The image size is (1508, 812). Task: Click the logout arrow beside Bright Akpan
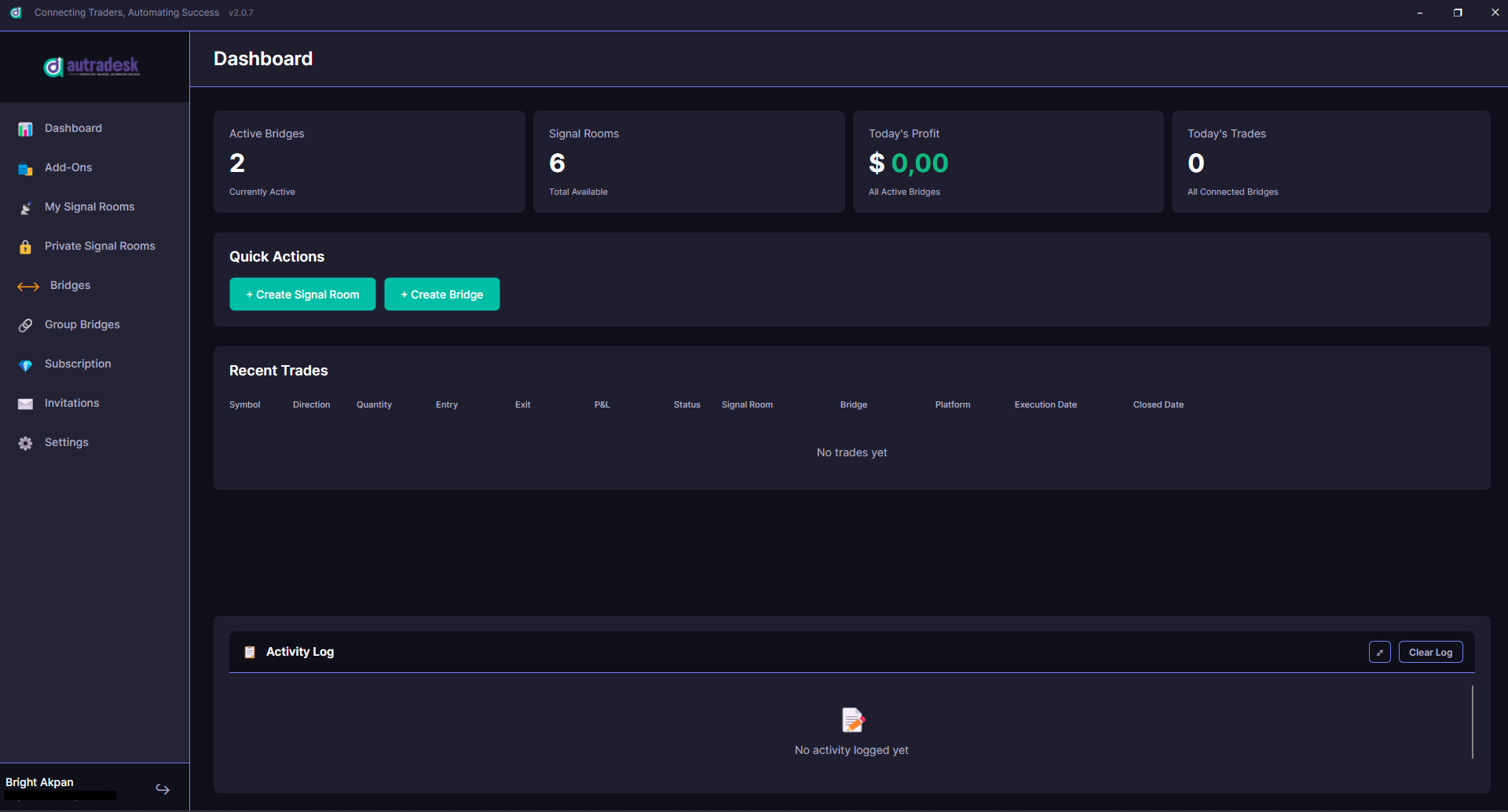(163, 788)
